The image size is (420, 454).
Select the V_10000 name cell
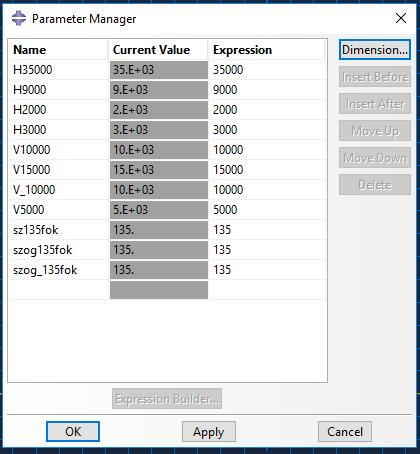(59, 190)
